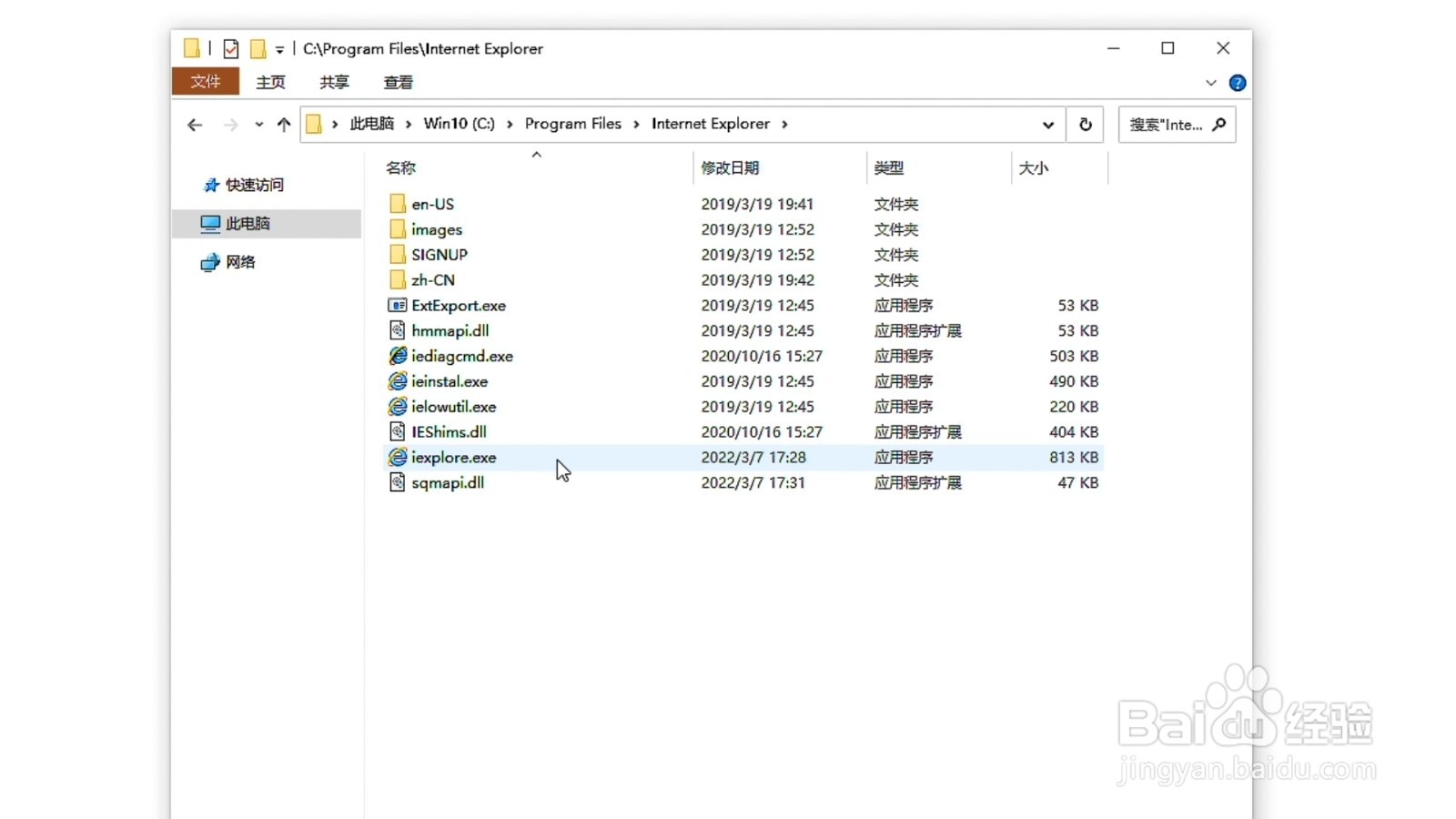The height and width of the screenshot is (819, 1456).
Task: Expand the ribbon with the chevron
Action: (x=1211, y=83)
